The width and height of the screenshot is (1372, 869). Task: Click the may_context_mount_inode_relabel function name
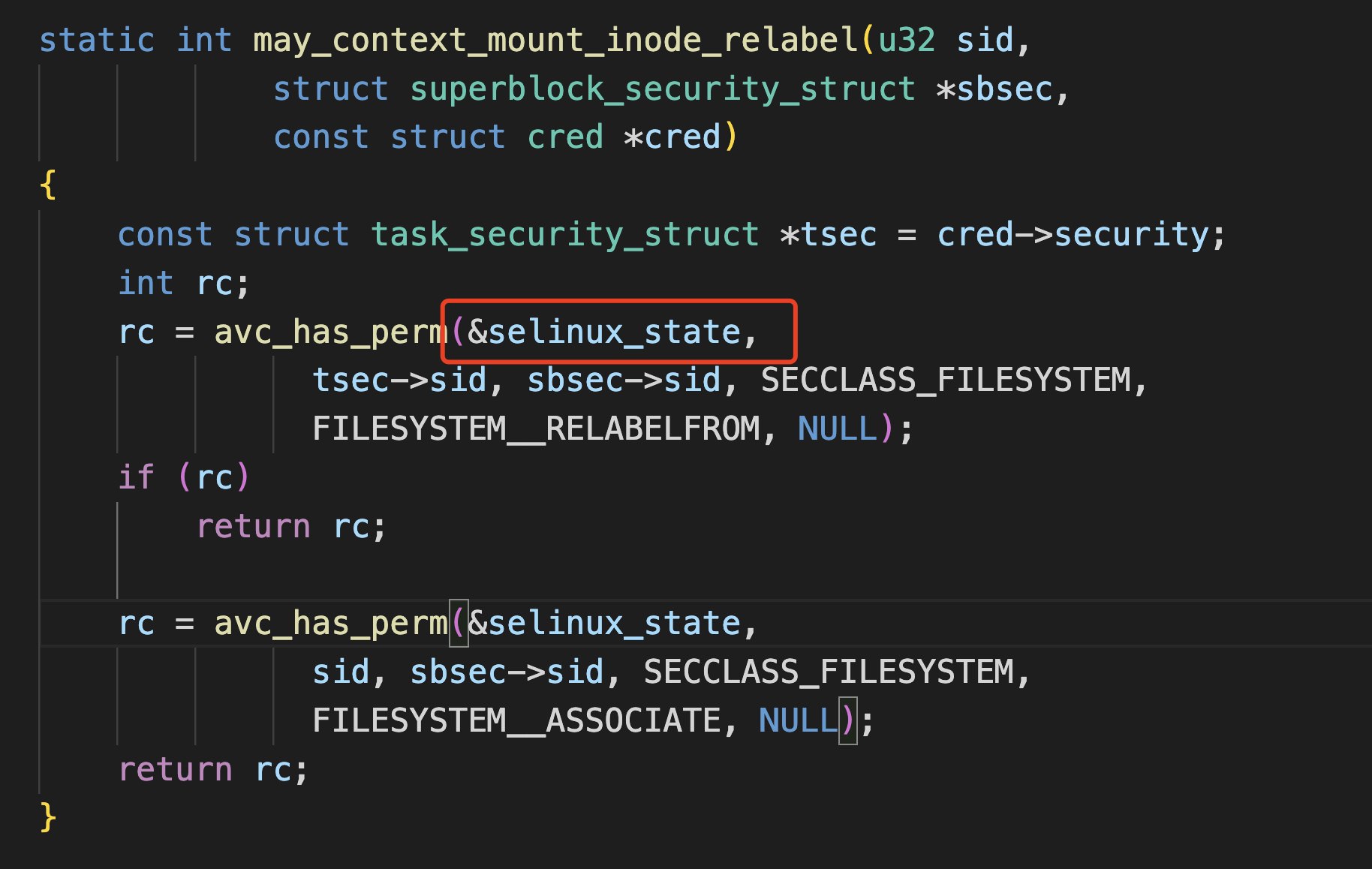click(555, 41)
